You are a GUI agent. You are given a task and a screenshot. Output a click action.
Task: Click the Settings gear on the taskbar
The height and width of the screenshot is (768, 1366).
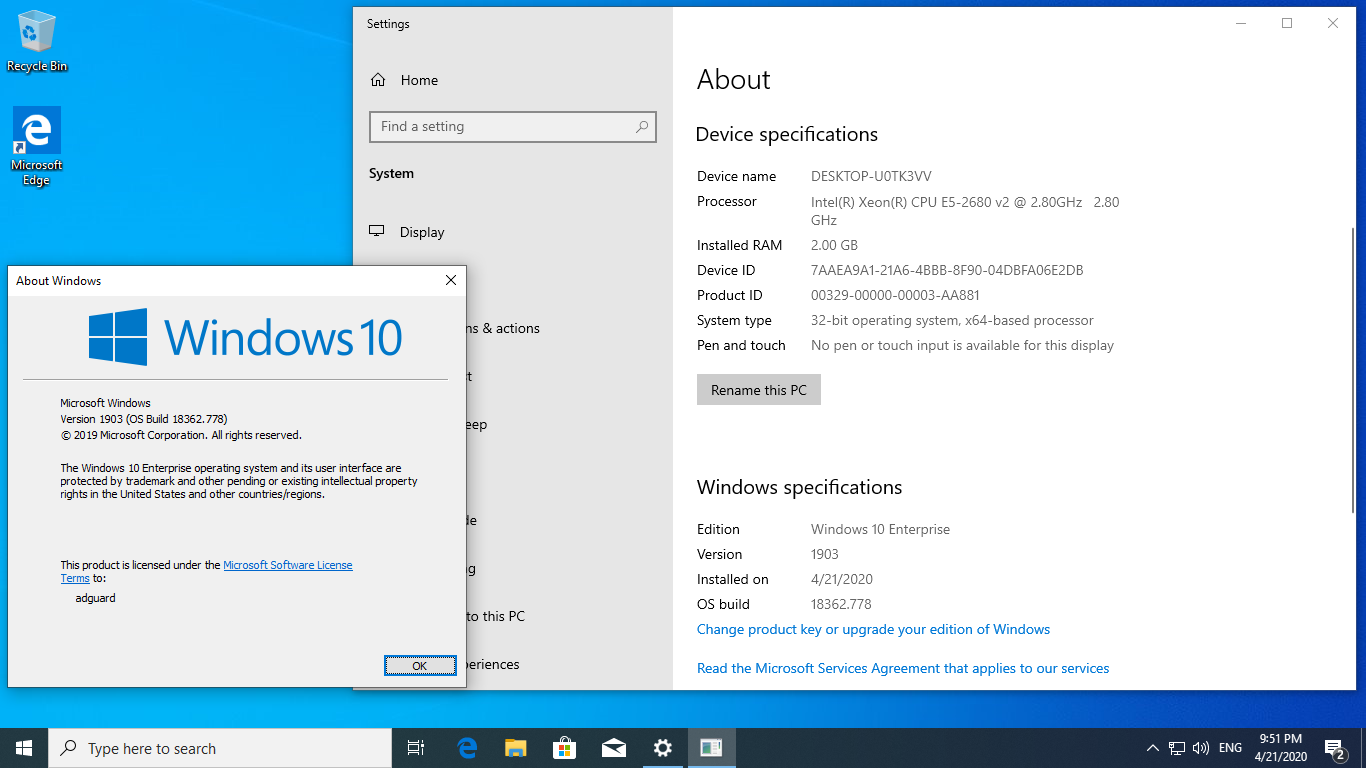click(x=663, y=748)
